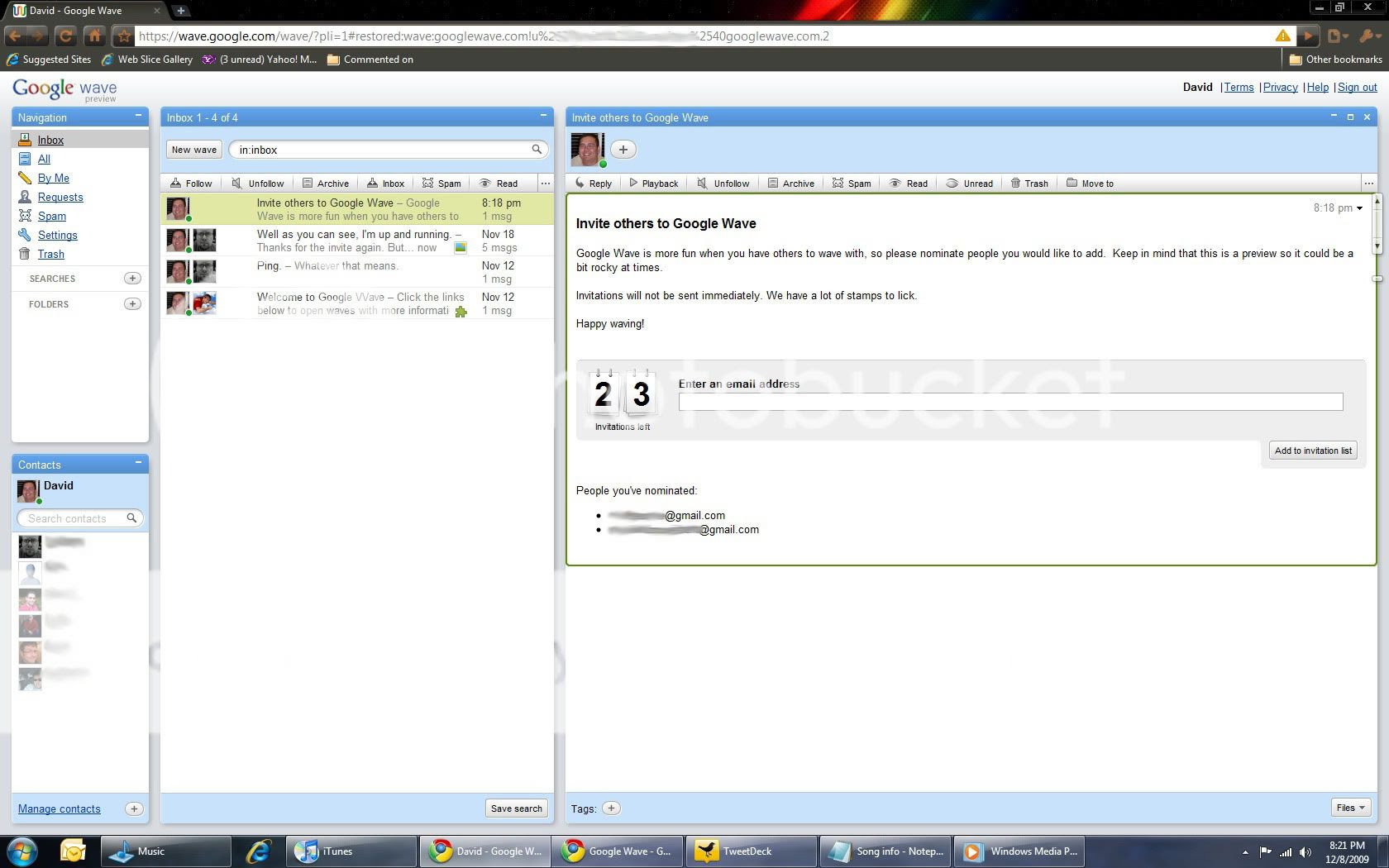Open the Manage contacts link
The width and height of the screenshot is (1389, 868).
60,808
